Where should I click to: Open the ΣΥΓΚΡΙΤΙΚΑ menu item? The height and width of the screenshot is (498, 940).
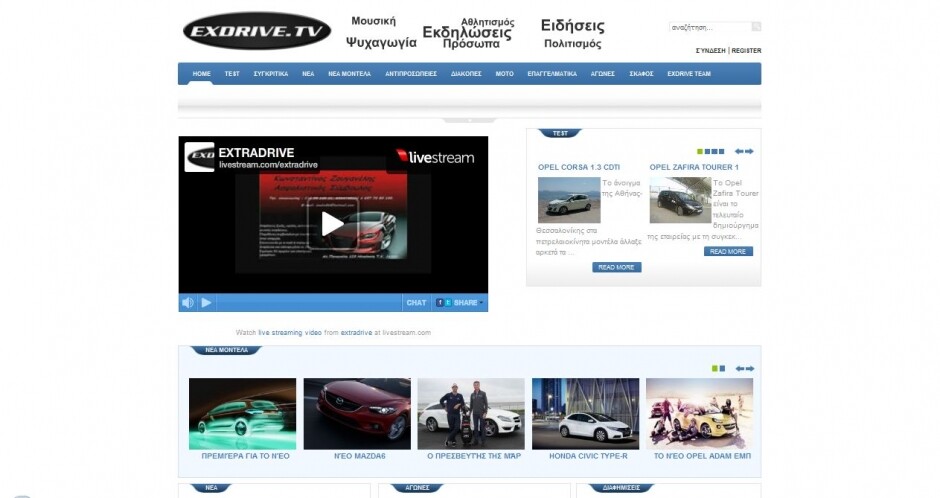tap(271, 74)
